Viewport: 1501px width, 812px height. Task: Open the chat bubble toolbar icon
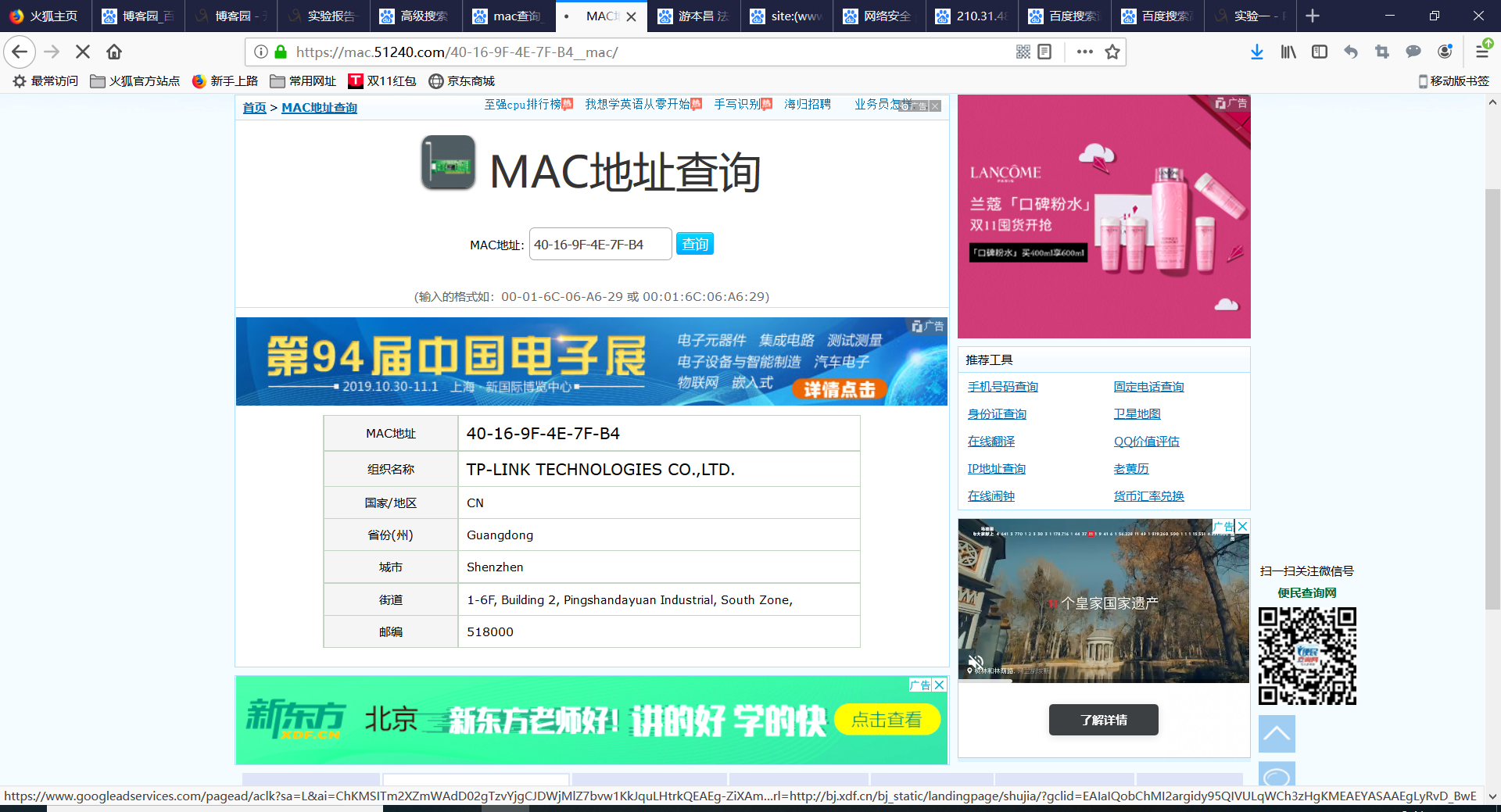click(1413, 52)
